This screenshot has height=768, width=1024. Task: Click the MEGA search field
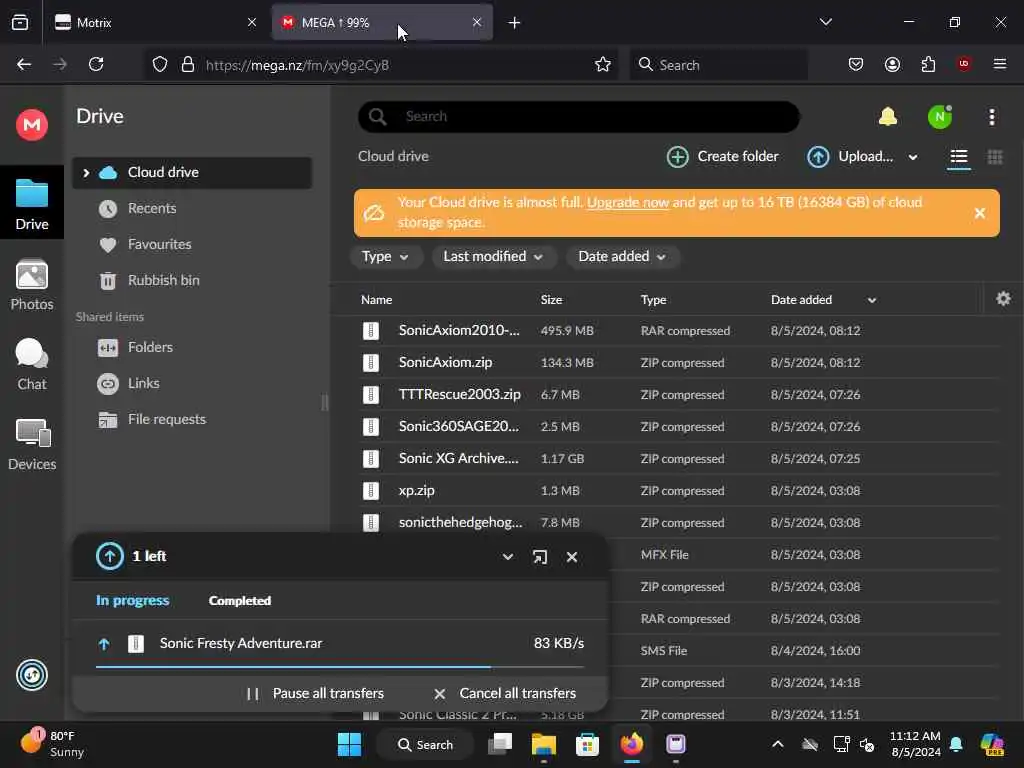pos(579,117)
